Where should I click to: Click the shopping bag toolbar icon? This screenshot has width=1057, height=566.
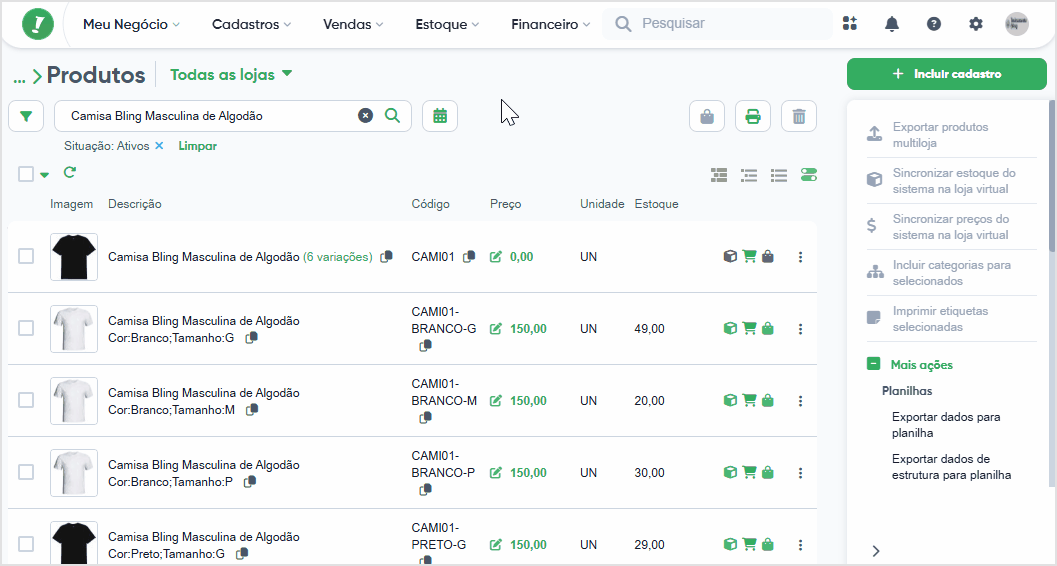click(x=707, y=117)
